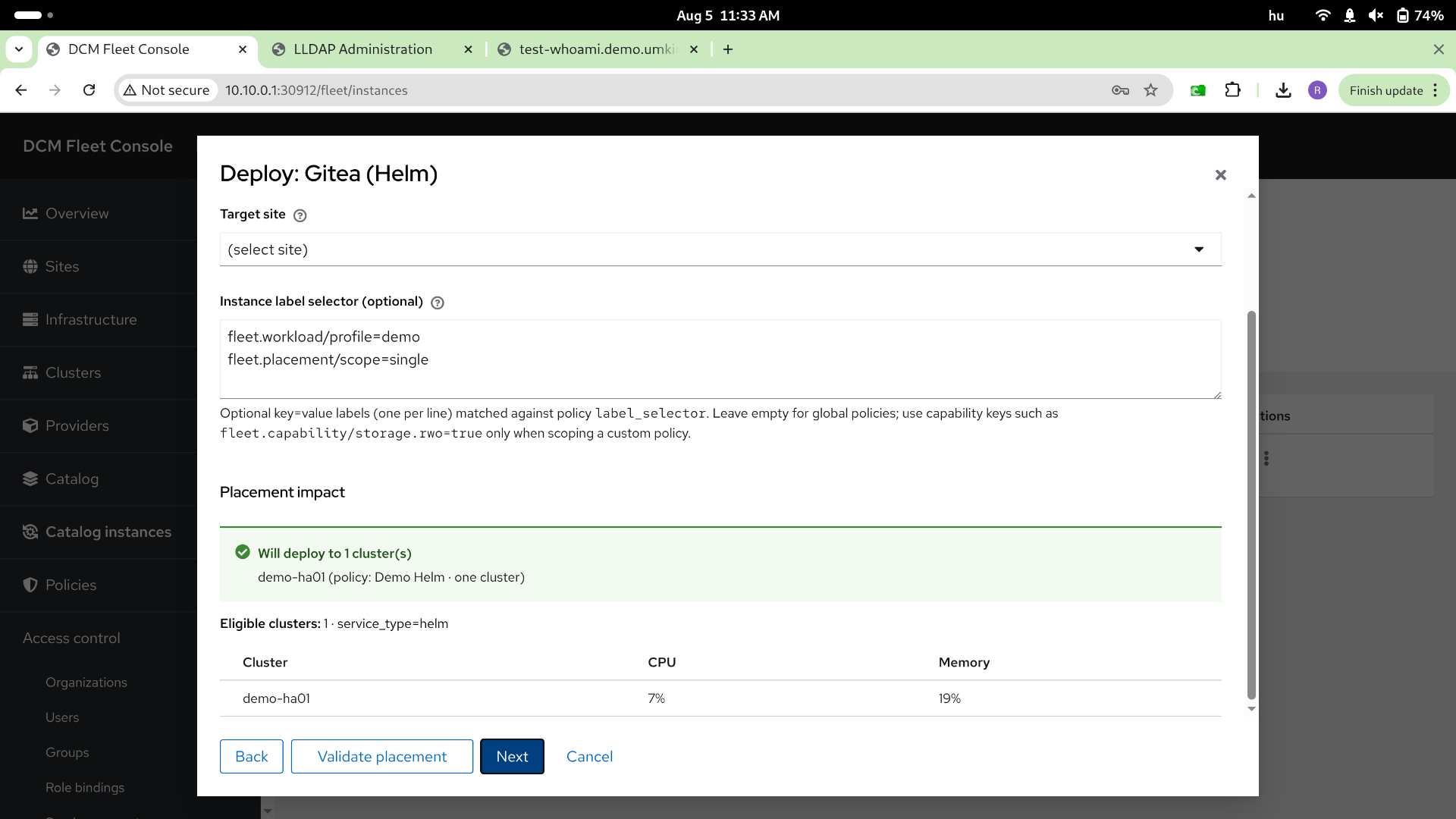Click the Sites globe icon
The width and height of the screenshot is (1456, 819).
point(30,267)
